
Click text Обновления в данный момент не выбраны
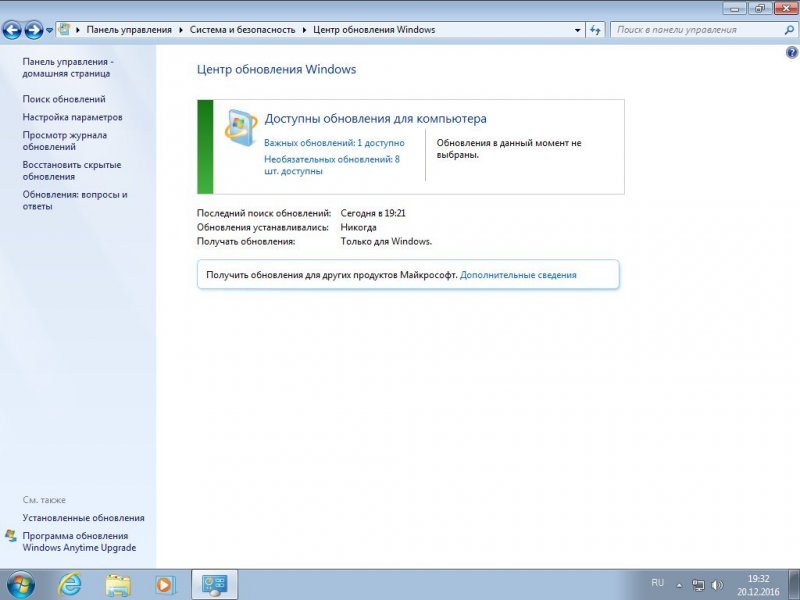tap(509, 148)
